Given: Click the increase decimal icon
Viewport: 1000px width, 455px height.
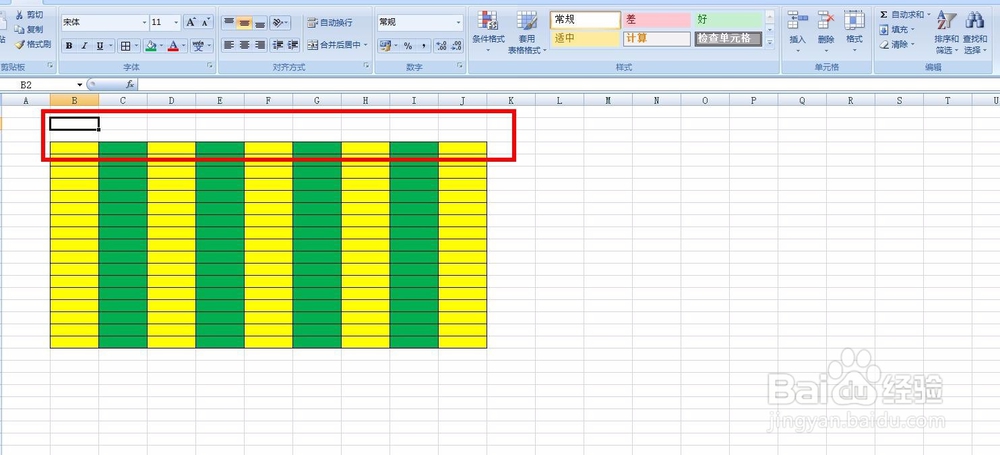Looking at the screenshot, I should [x=441, y=45].
